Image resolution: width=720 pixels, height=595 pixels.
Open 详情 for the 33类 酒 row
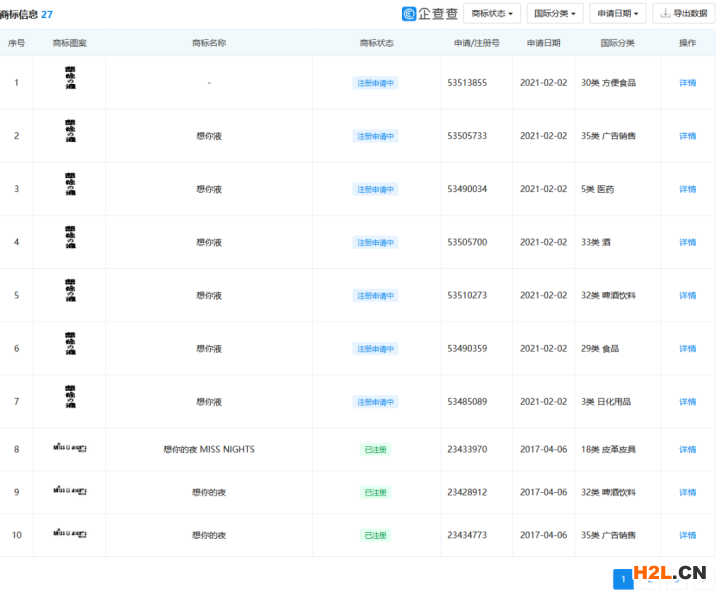[x=687, y=242]
